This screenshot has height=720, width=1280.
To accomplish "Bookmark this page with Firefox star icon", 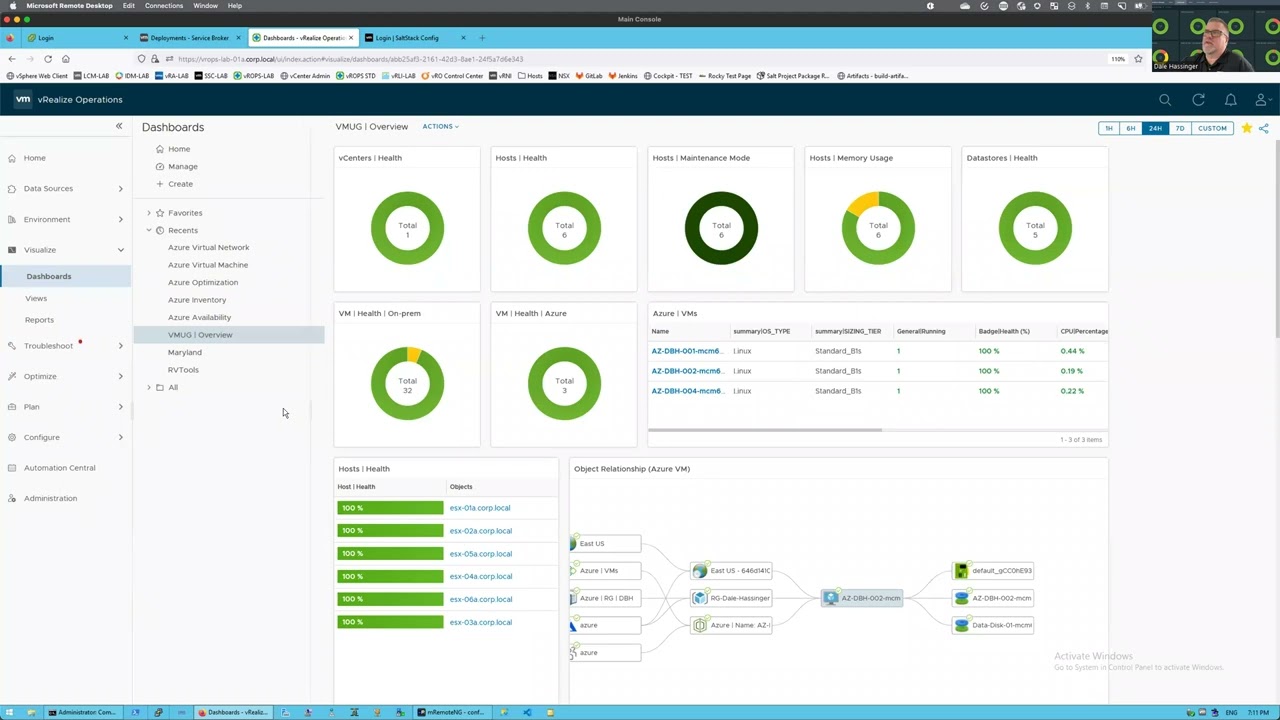I will pos(1138,59).
